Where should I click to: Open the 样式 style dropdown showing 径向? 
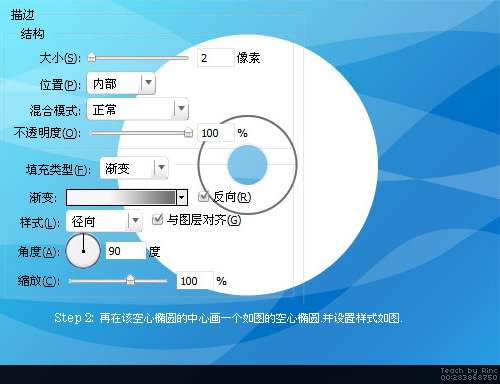tap(104, 221)
